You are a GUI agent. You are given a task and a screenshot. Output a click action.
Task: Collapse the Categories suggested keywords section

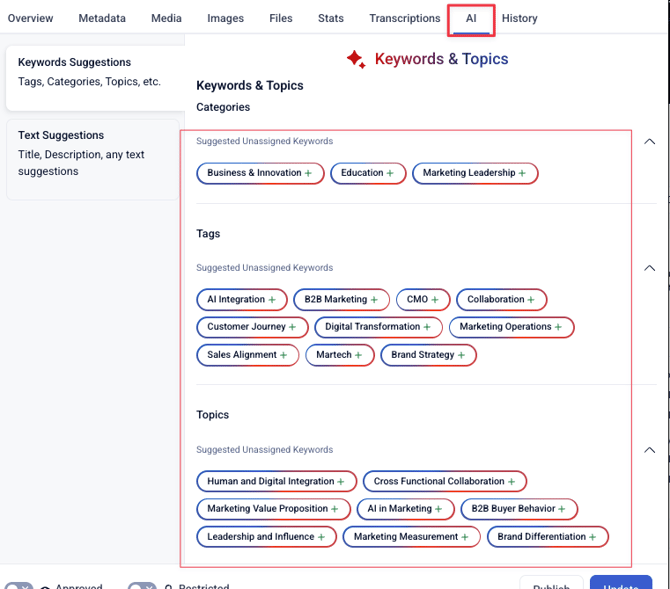pyautogui.click(x=649, y=142)
